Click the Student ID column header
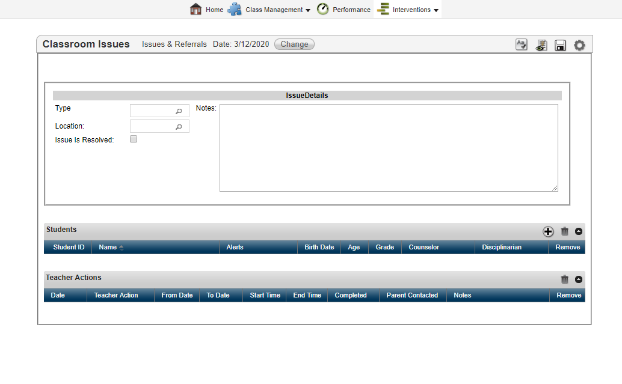This screenshot has width=622, height=384. coord(68,247)
